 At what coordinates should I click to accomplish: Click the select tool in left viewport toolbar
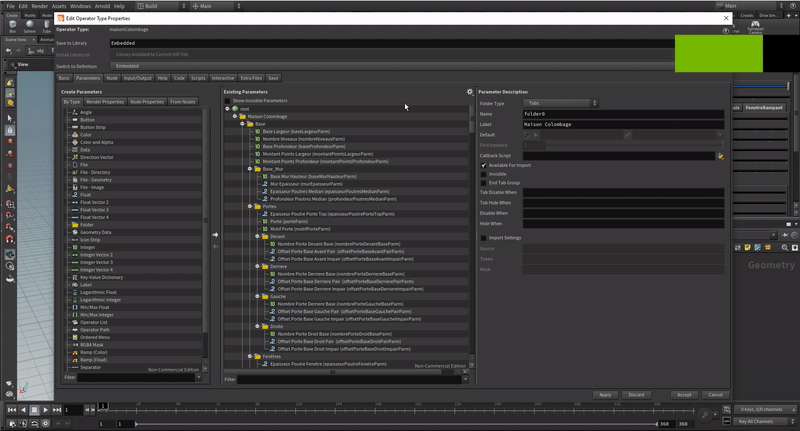[x=10, y=118]
